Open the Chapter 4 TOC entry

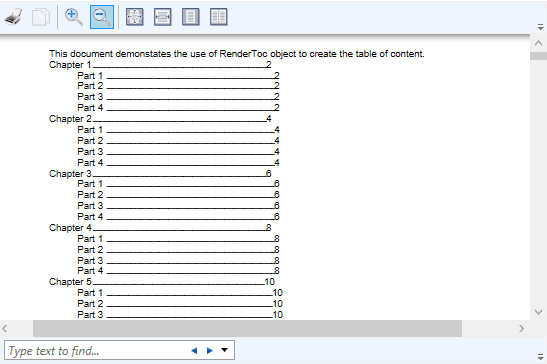click(160, 228)
